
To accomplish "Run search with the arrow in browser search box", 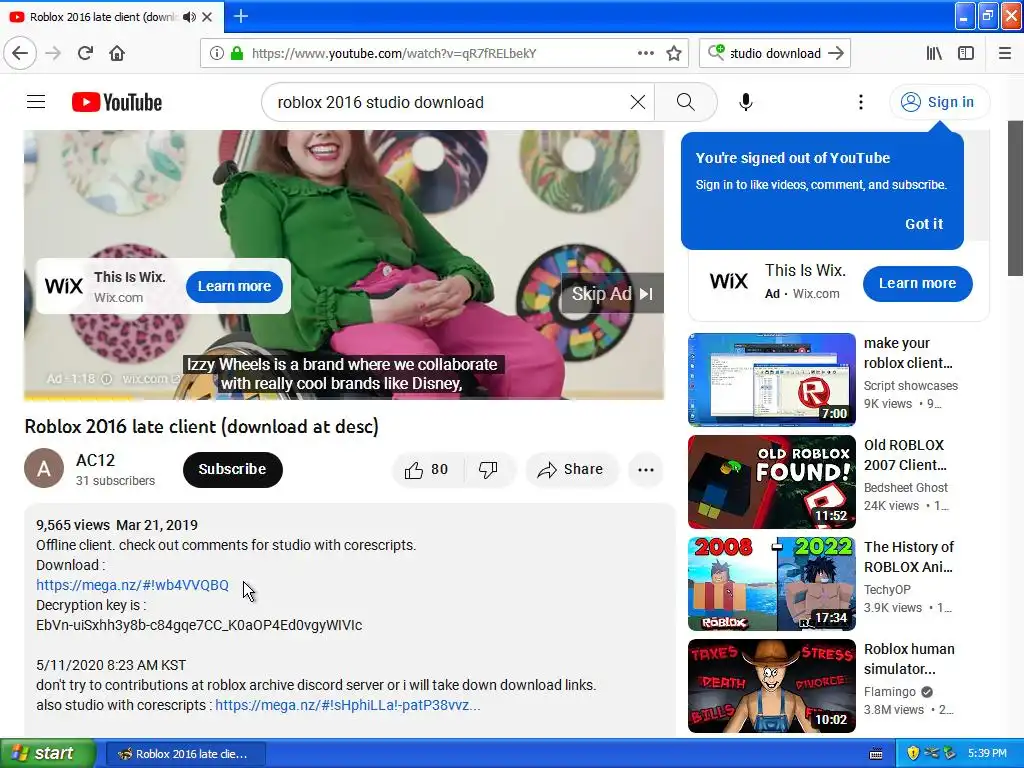I will click(x=836, y=53).
